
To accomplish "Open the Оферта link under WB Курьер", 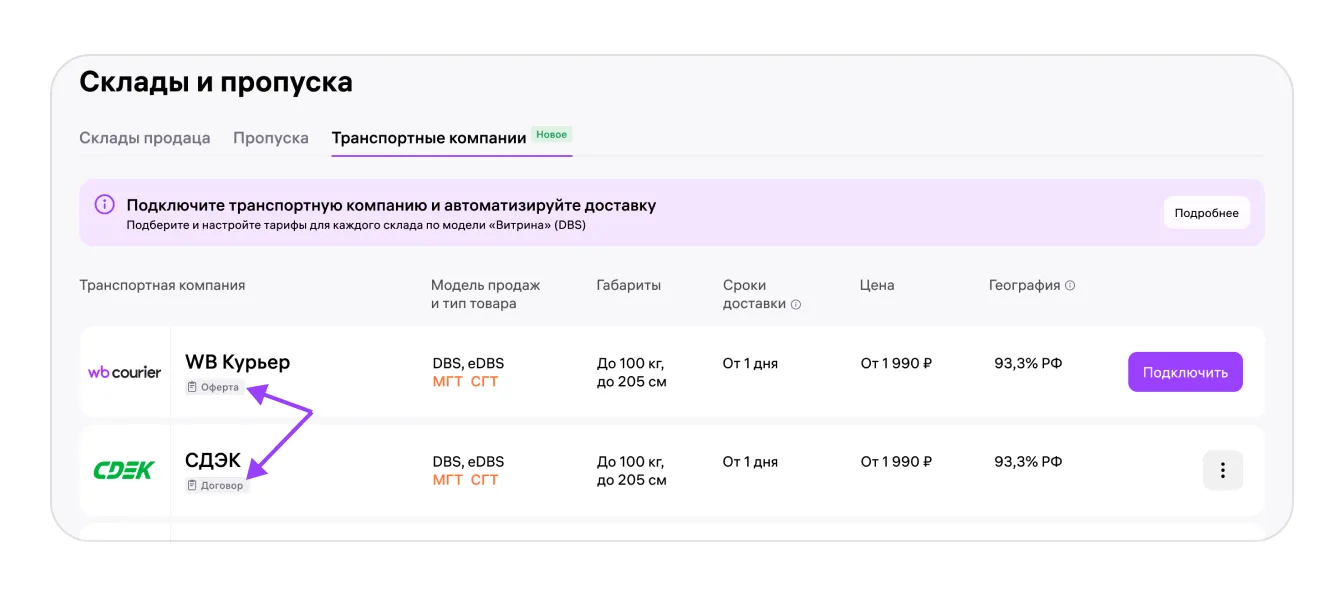I will point(213,387).
